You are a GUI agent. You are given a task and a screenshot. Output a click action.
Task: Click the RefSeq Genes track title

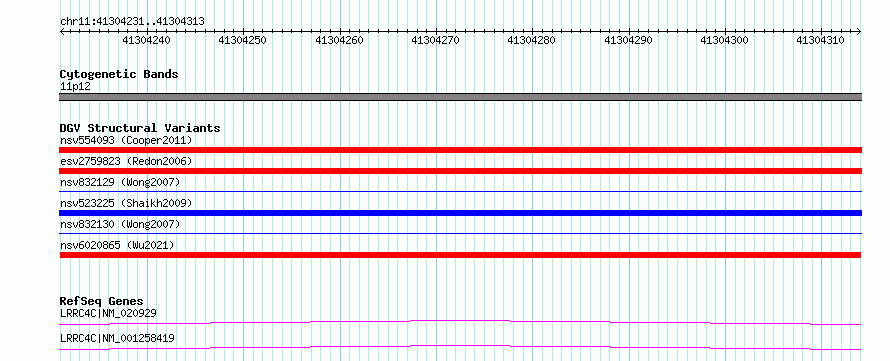[102, 301]
